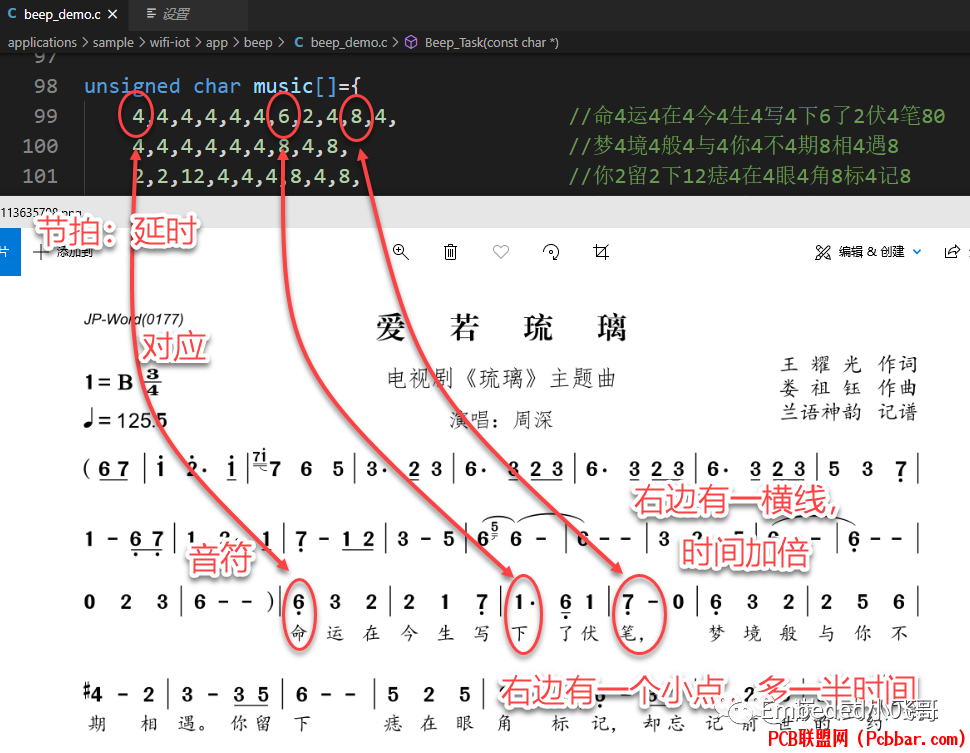The image size is (970, 753).
Task: Click the zoom magnifier icon in Photos toolbar
Action: 401,252
